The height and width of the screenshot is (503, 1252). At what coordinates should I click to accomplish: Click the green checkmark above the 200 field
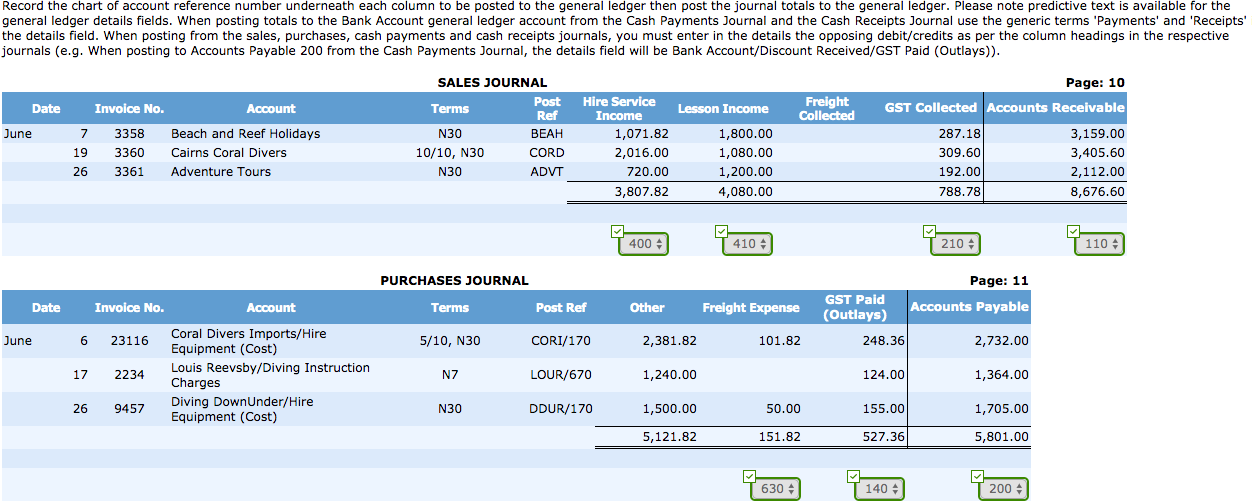click(977, 477)
